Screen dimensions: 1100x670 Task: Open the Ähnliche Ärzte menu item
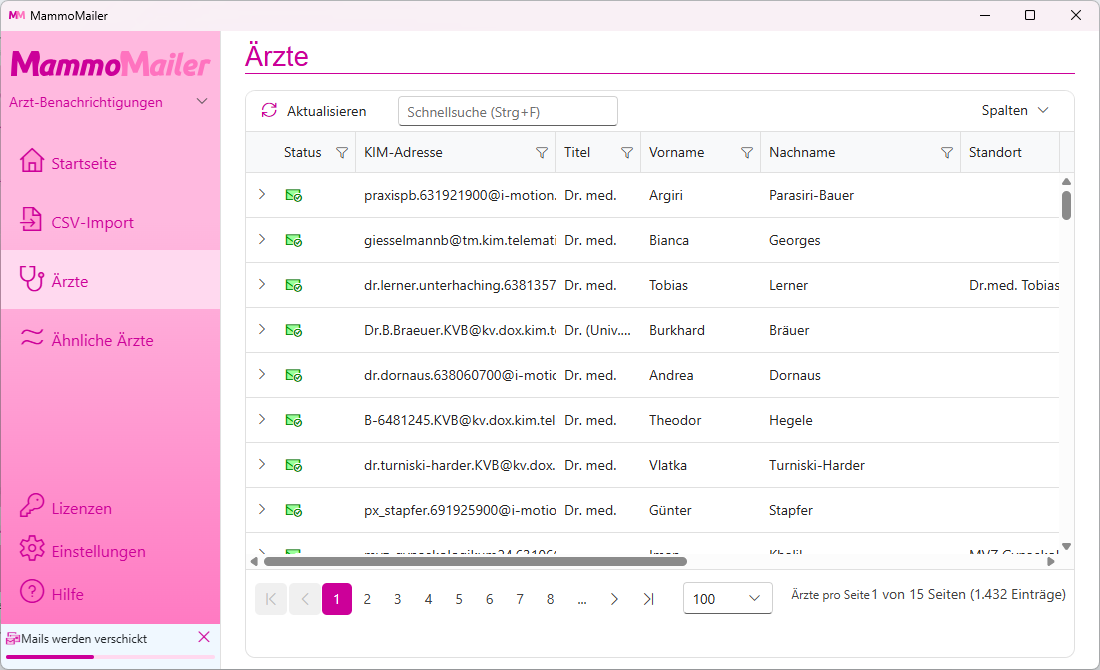(x=110, y=338)
